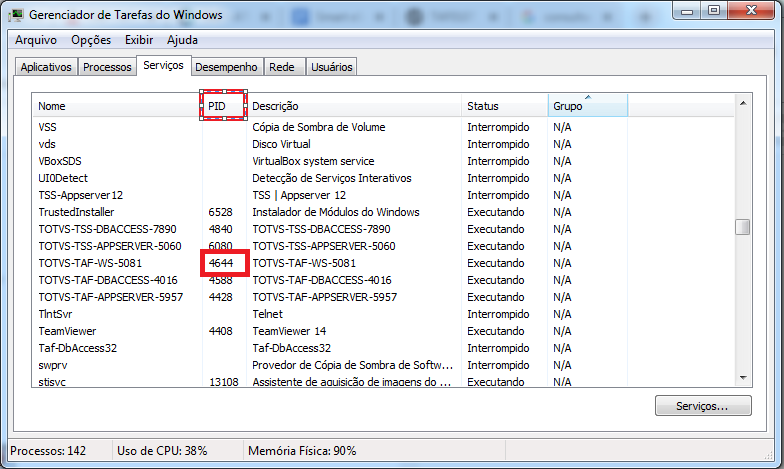The width and height of the screenshot is (784, 469).
Task: Click the scrollbar up arrow
Action: [743, 103]
